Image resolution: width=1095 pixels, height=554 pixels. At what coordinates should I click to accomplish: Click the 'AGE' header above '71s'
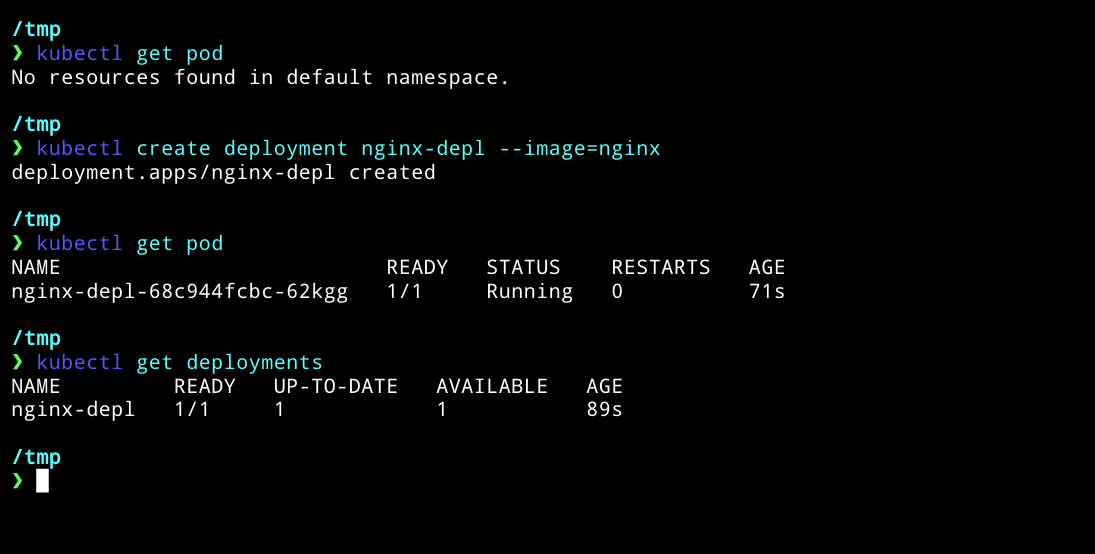click(767, 268)
